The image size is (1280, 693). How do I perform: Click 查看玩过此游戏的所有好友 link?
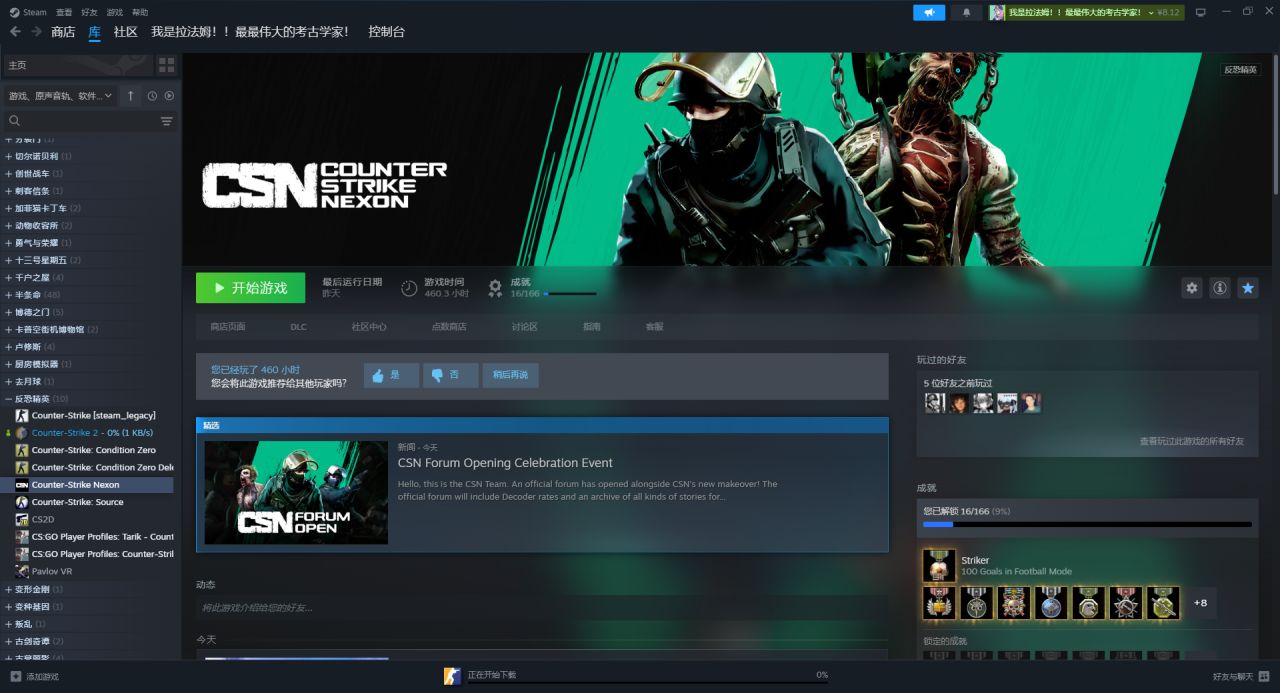pyautogui.click(x=1192, y=441)
